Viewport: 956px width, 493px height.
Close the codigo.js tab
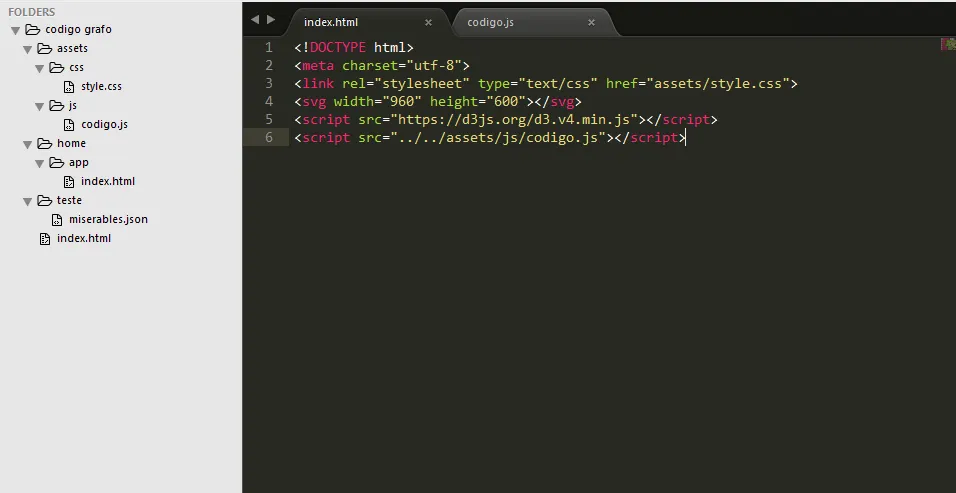592,22
